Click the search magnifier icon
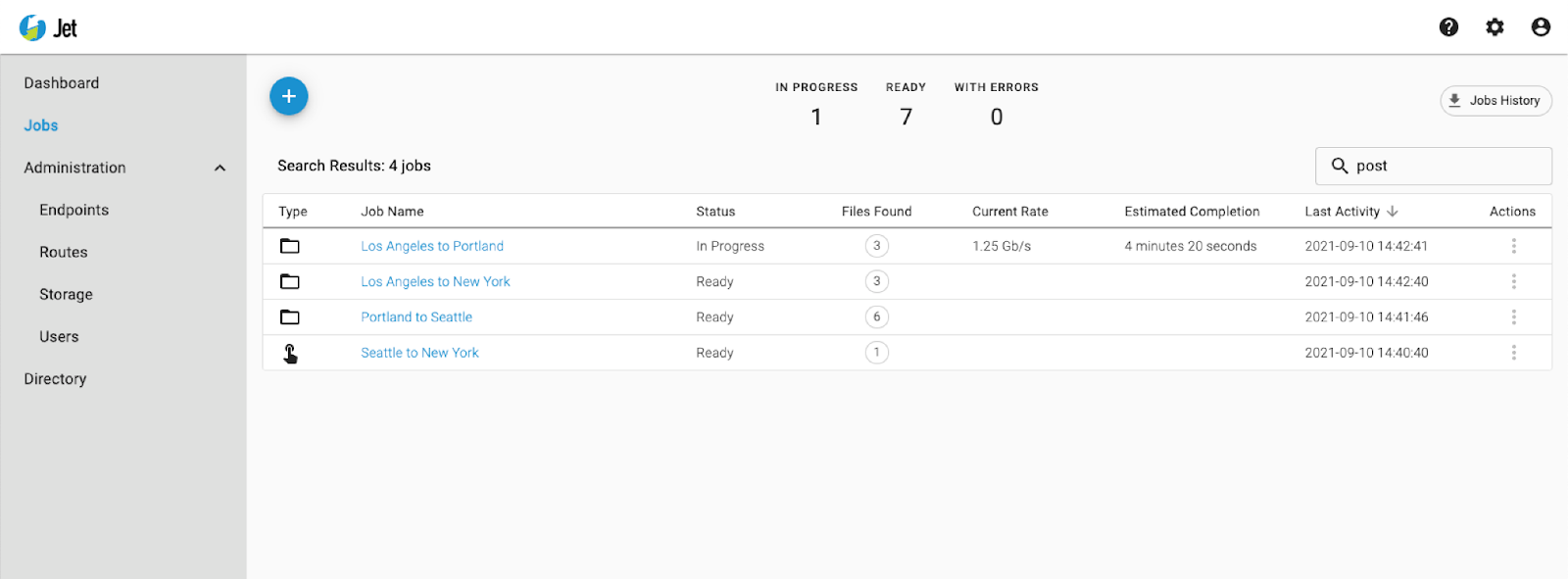1568x579 pixels. [1340, 166]
